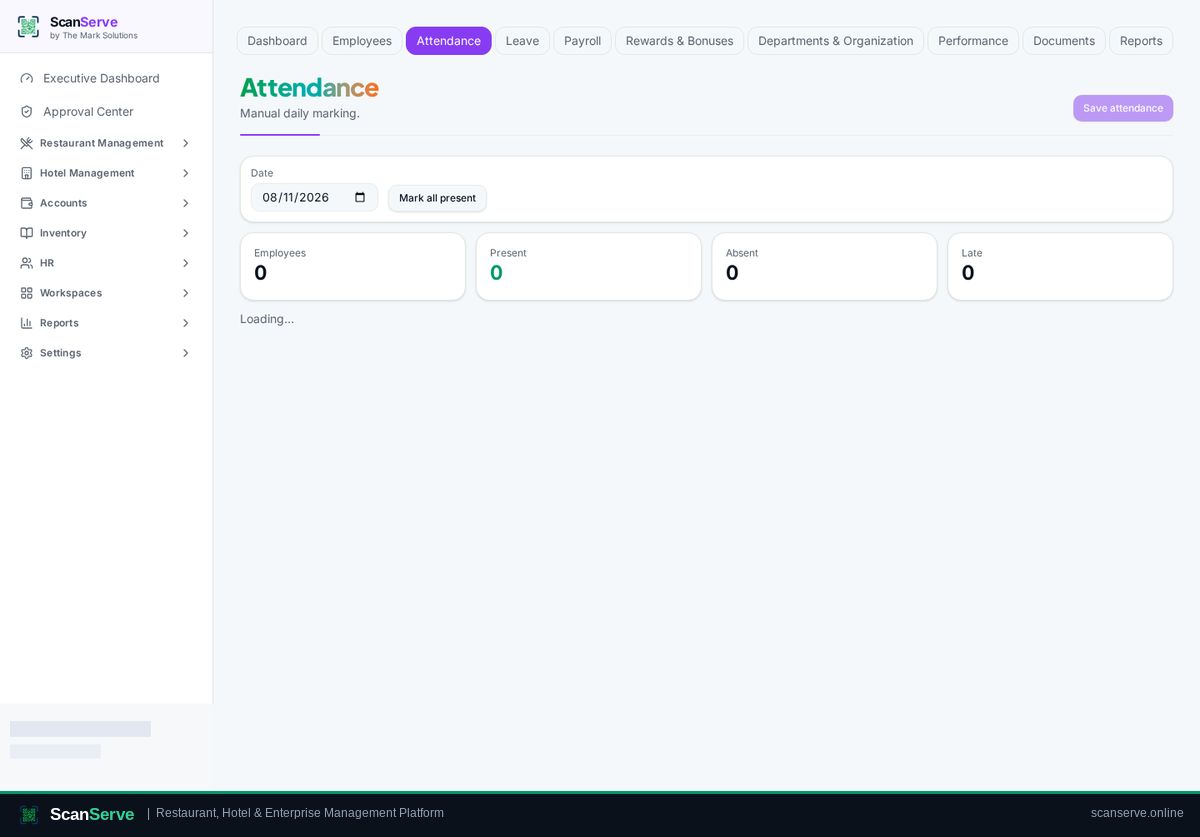Click the Mark all present button

pos(437,198)
